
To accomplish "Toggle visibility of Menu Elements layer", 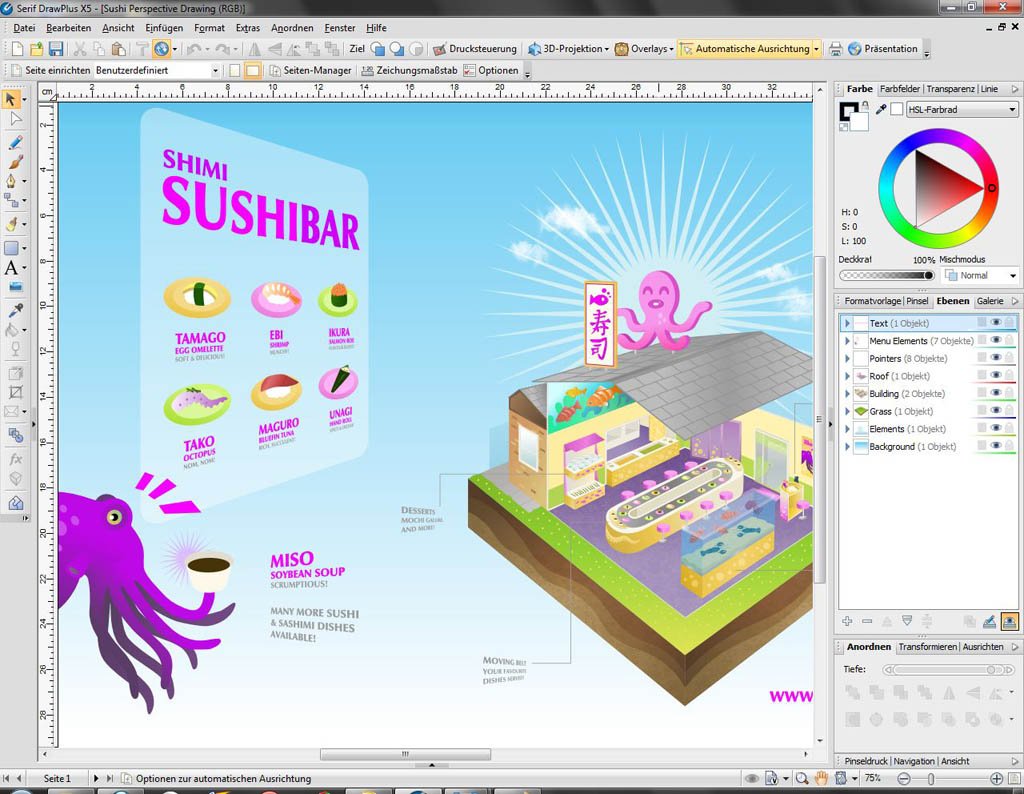I will (x=996, y=340).
